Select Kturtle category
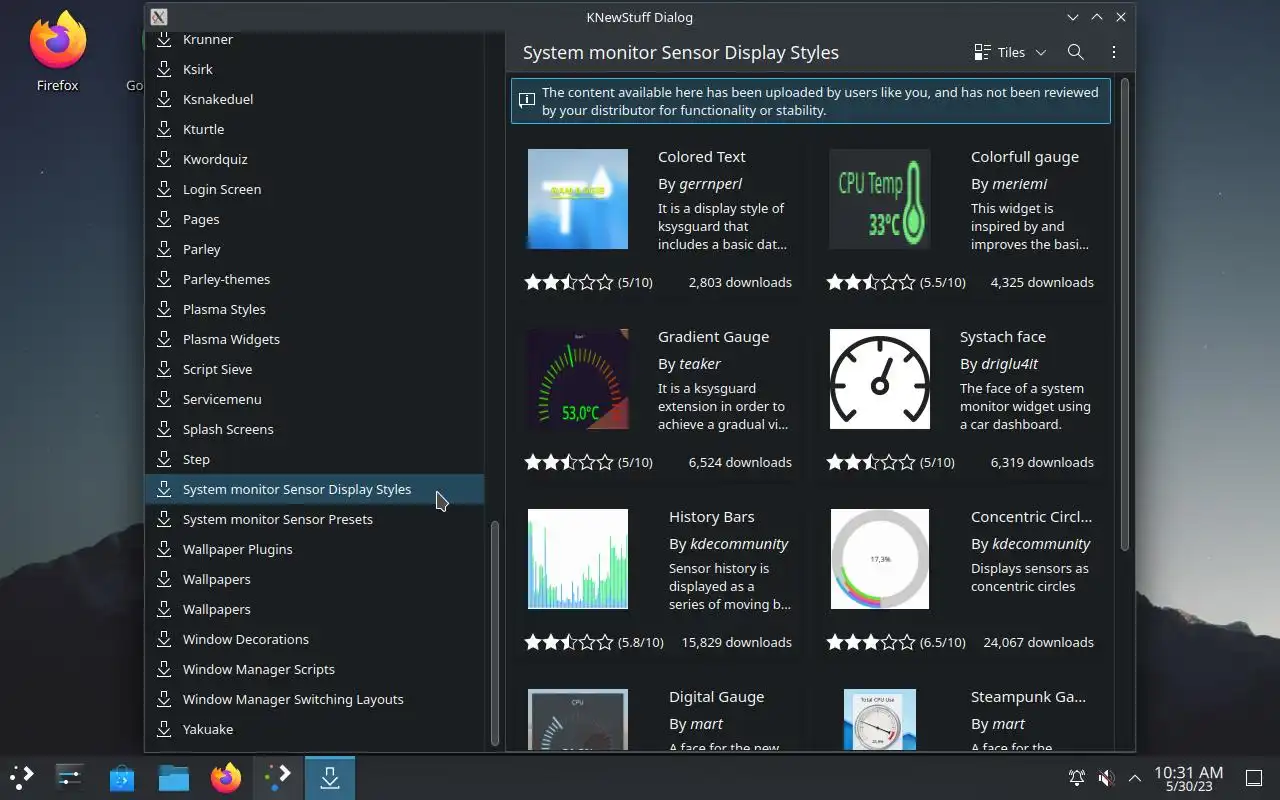The height and width of the screenshot is (800, 1280). [314, 129]
